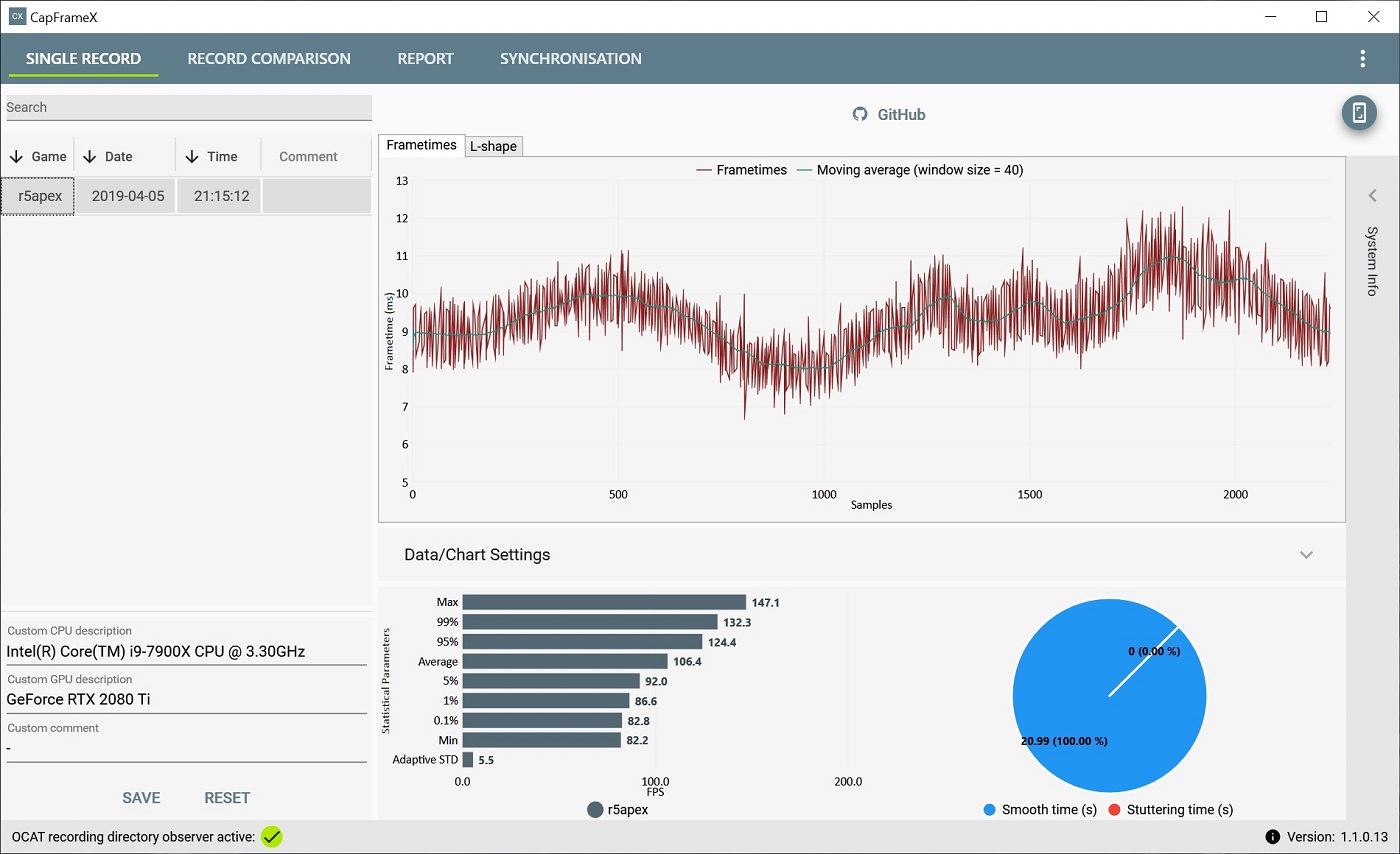Screen dimensions: 1400x854
Task: Click the round phone icon button
Action: [x=1359, y=113]
